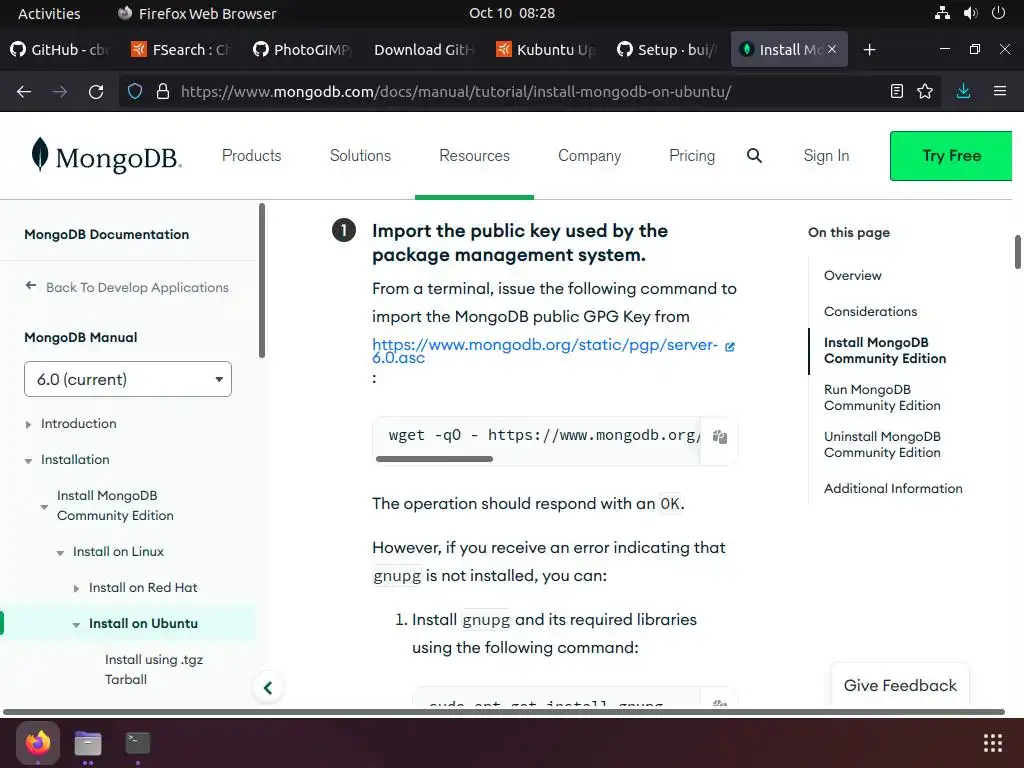This screenshot has width=1024, height=768.
Task: Open the clock showing Oct 10 08:28
Action: [512, 13]
